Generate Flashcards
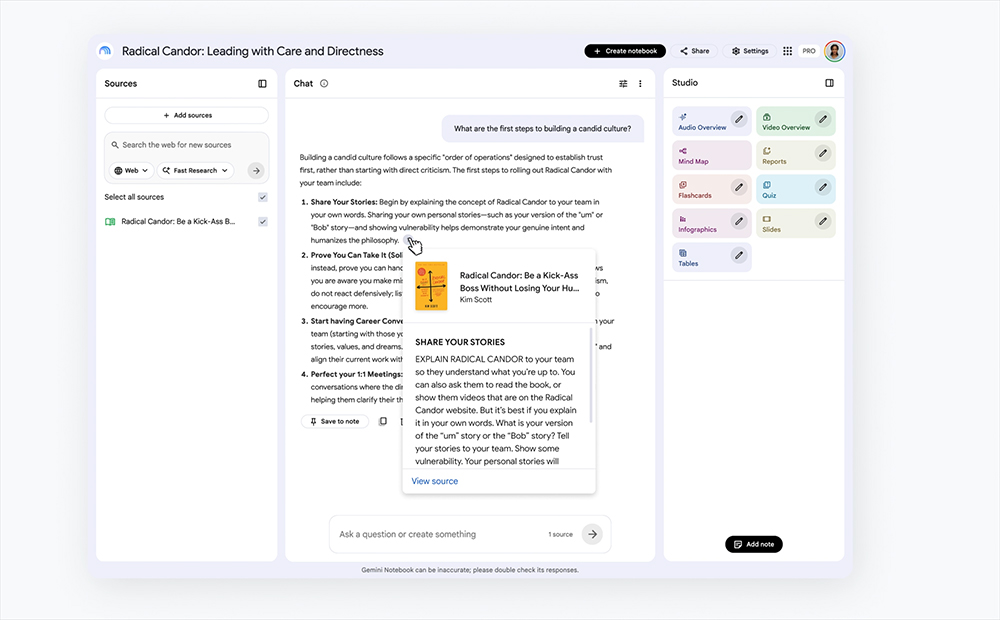This screenshot has height=620, width=1000. click(x=712, y=189)
